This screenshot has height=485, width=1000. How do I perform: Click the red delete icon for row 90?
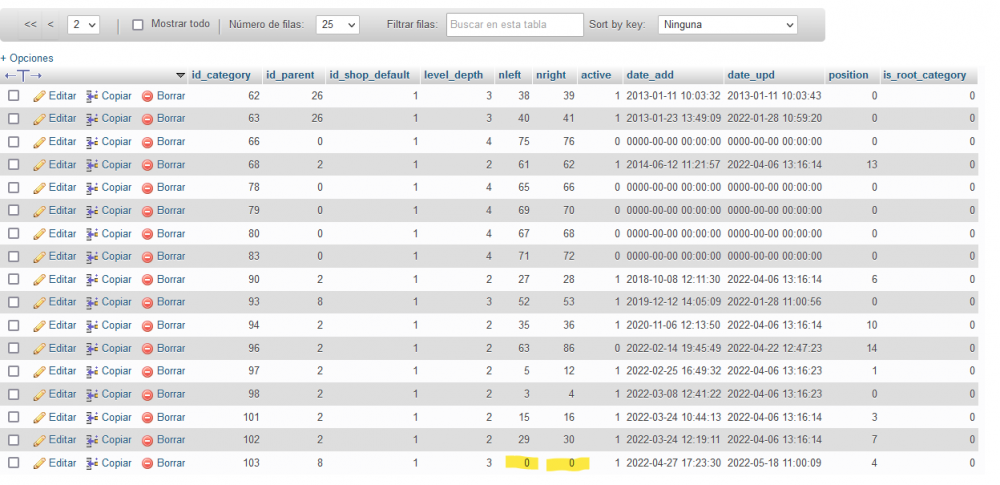tap(147, 280)
